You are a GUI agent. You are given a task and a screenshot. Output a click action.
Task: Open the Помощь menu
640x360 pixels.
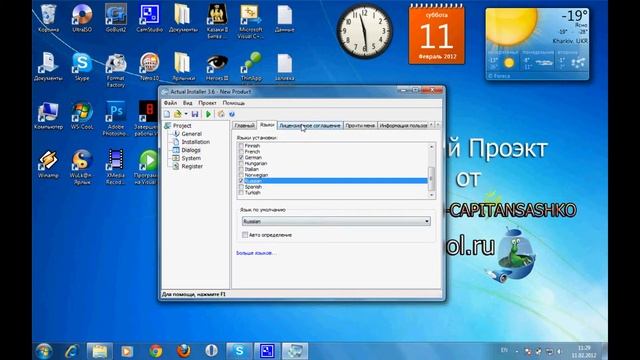(233, 103)
